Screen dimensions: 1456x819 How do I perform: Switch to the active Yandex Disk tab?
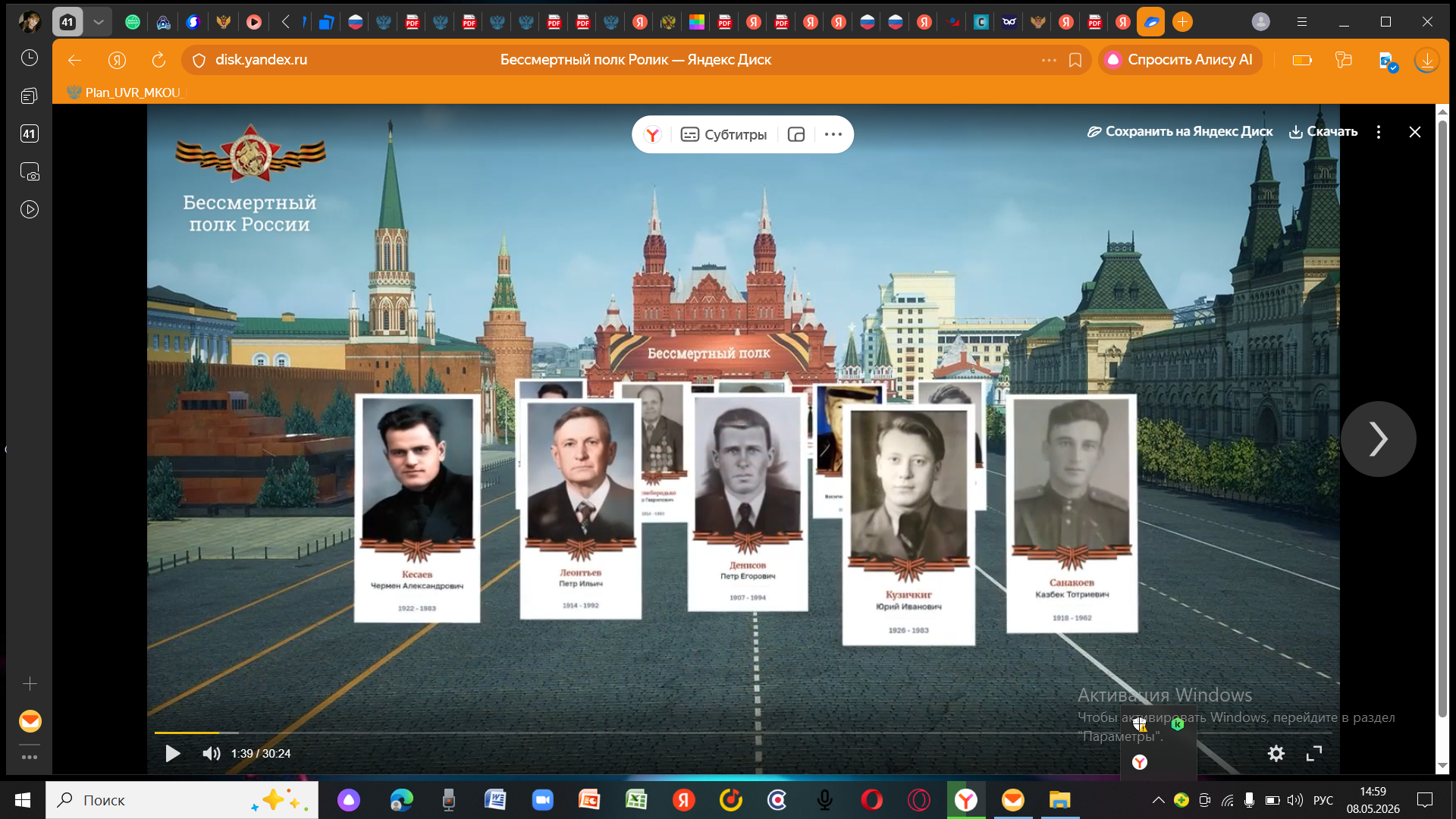tap(1150, 22)
